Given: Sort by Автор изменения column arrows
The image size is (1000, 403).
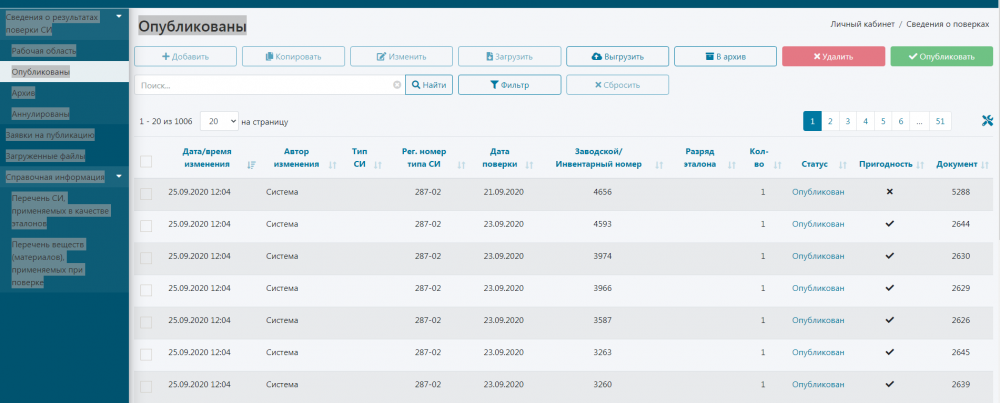Looking at the screenshot, I should pos(332,164).
